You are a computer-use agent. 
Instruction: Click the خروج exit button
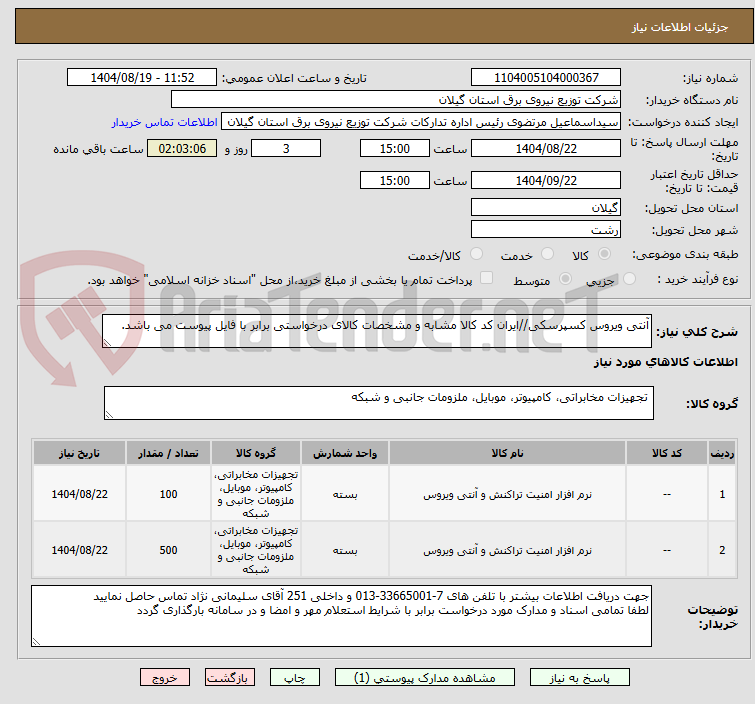[x=165, y=677]
